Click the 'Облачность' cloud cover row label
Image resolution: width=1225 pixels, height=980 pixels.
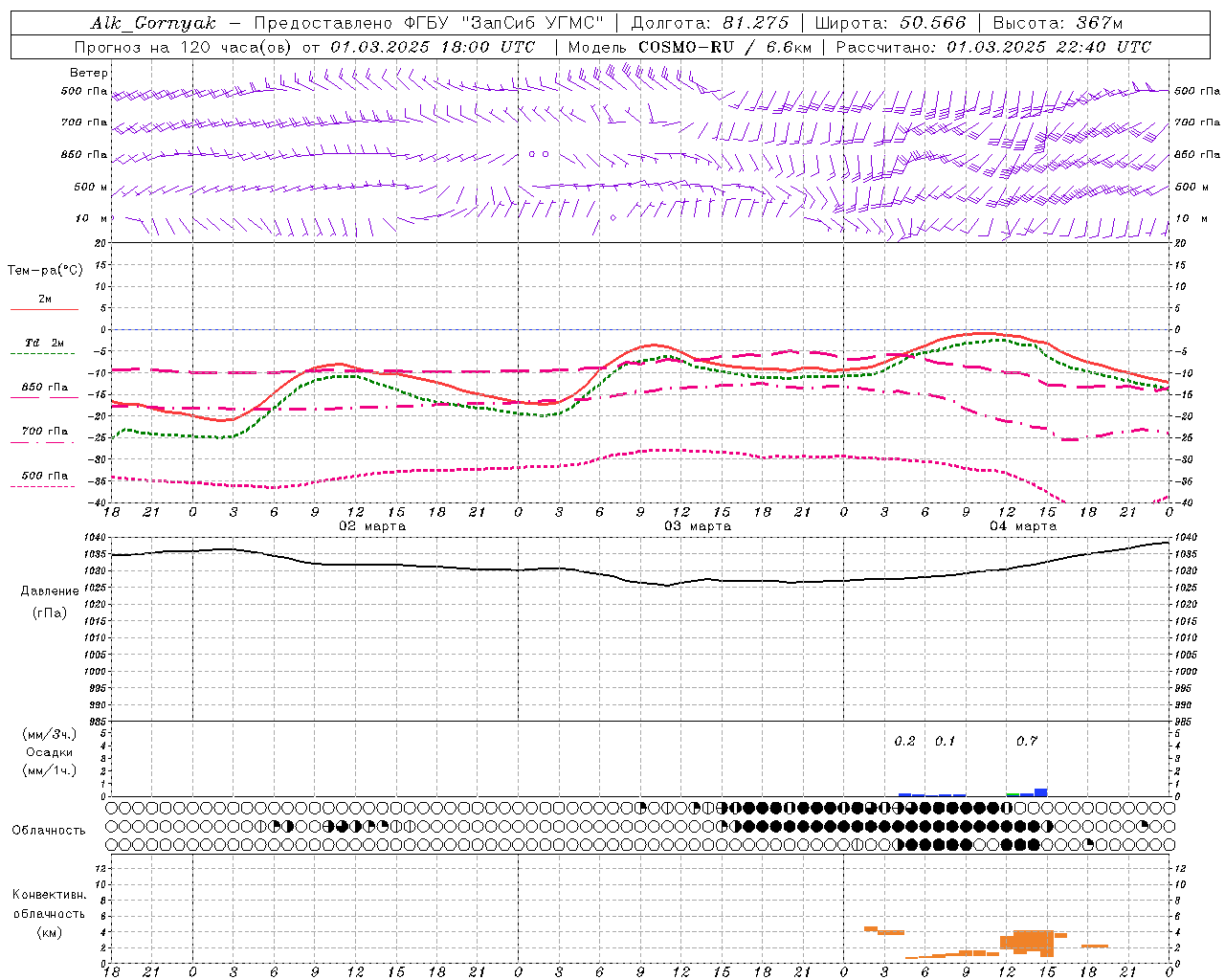(49, 830)
